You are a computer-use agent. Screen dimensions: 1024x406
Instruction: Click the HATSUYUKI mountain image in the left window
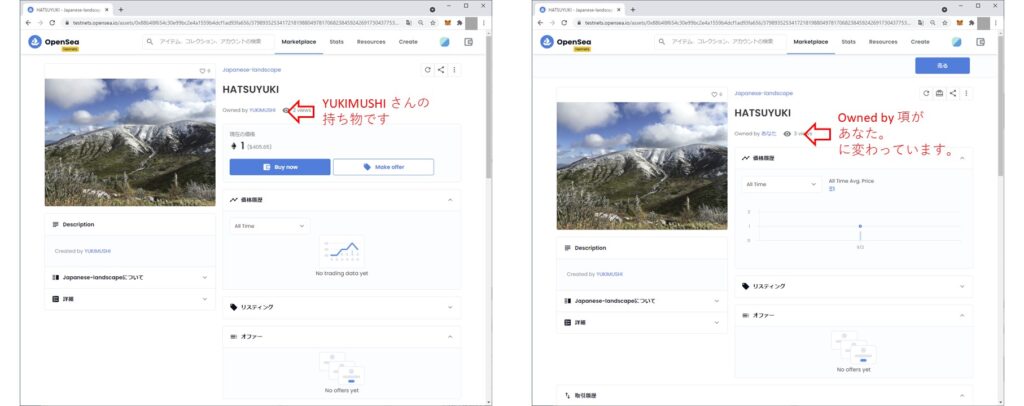[x=130, y=142]
